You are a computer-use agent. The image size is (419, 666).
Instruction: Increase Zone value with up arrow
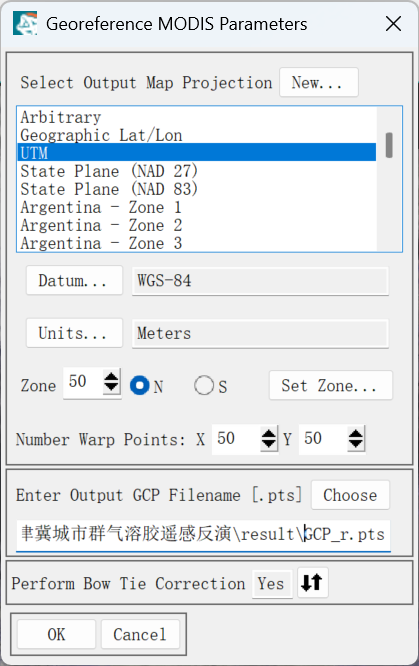click(111, 376)
